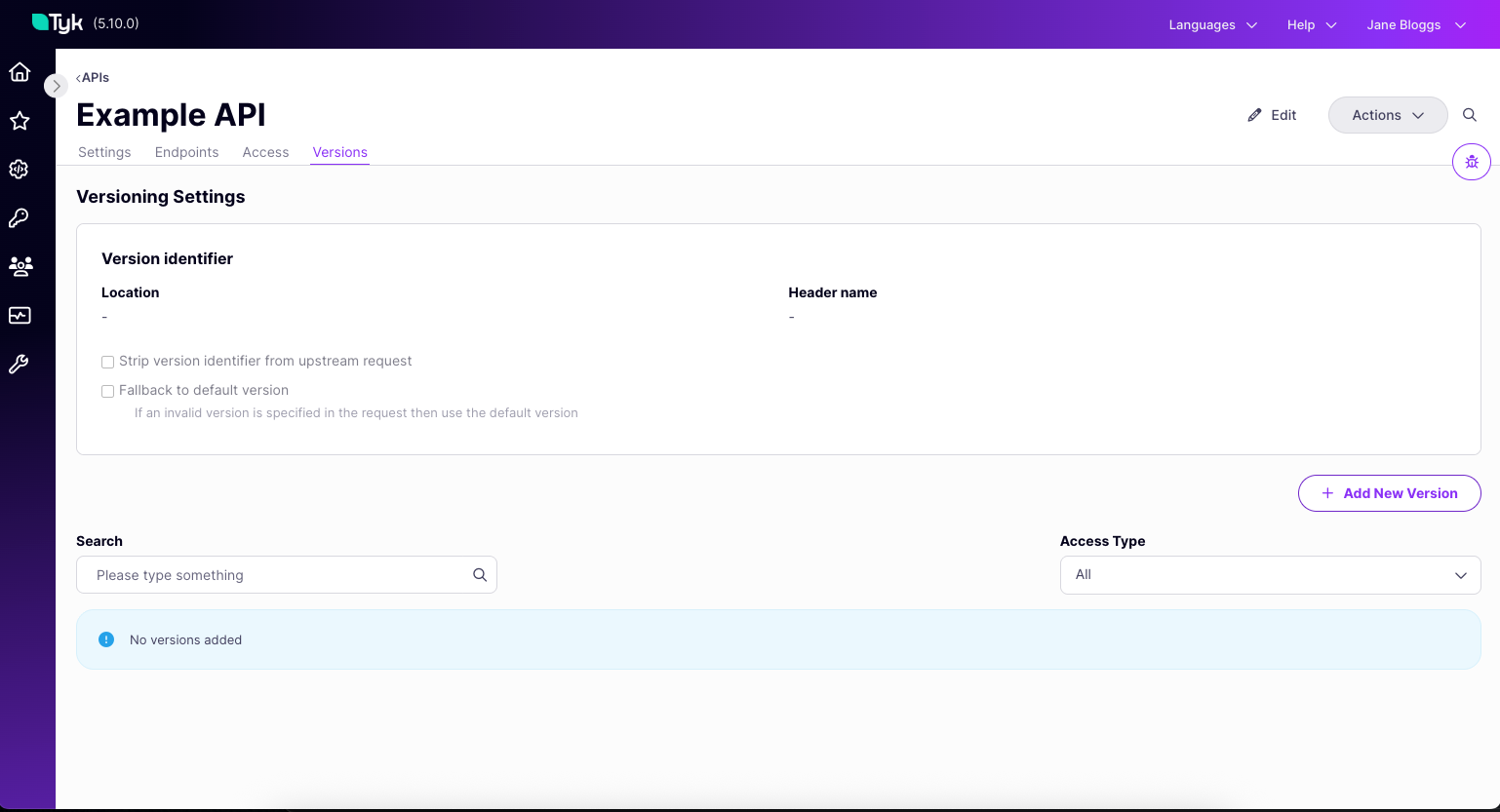1500x812 pixels.
Task: Open the Actions dropdown
Action: coord(1388,114)
